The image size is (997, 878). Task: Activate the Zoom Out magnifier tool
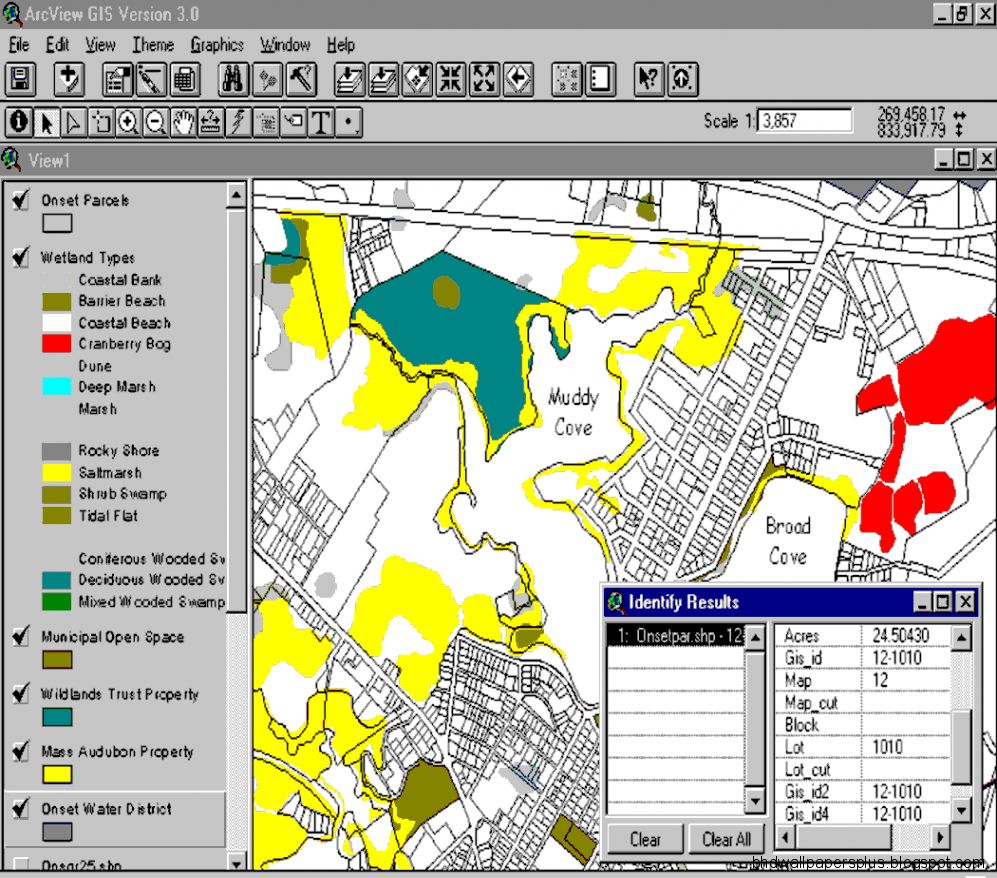[x=155, y=122]
